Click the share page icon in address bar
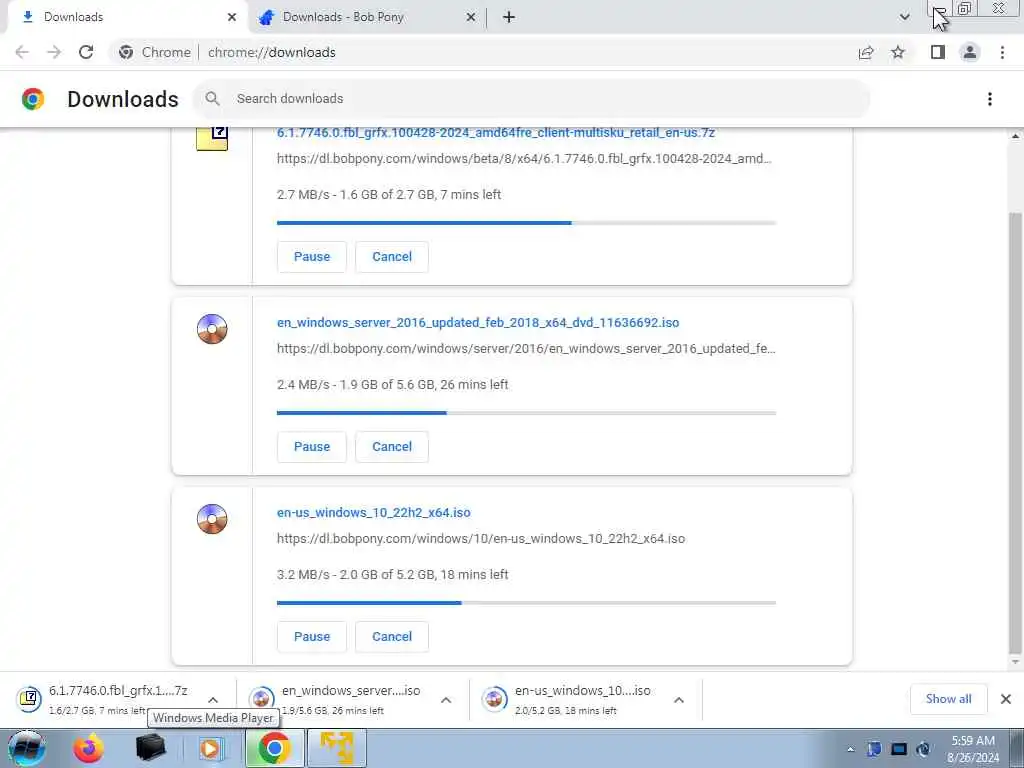The image size is (1024, 768). [x=866, y=52]
